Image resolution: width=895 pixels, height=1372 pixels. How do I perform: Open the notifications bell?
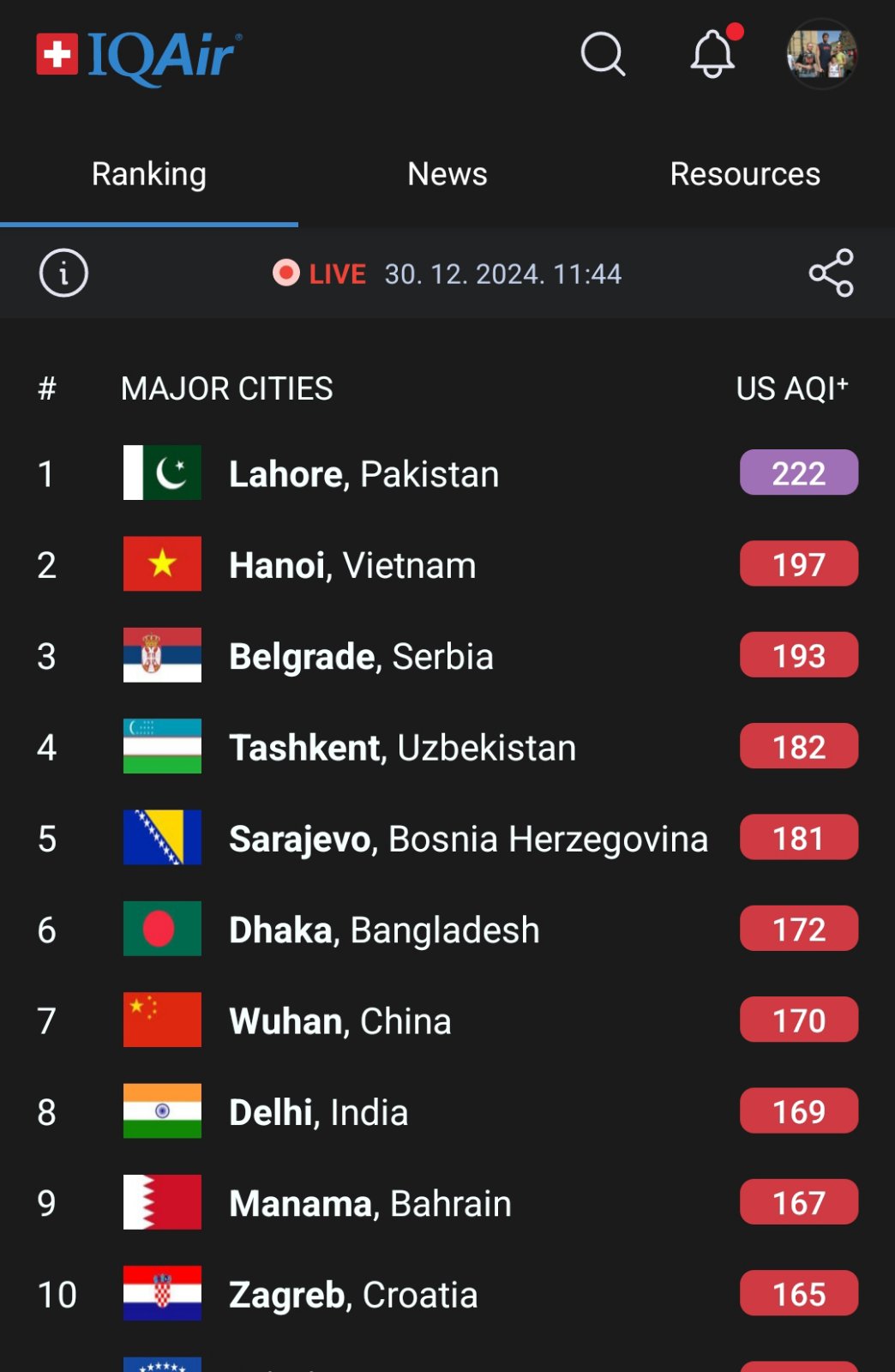[x=713, y=55]
